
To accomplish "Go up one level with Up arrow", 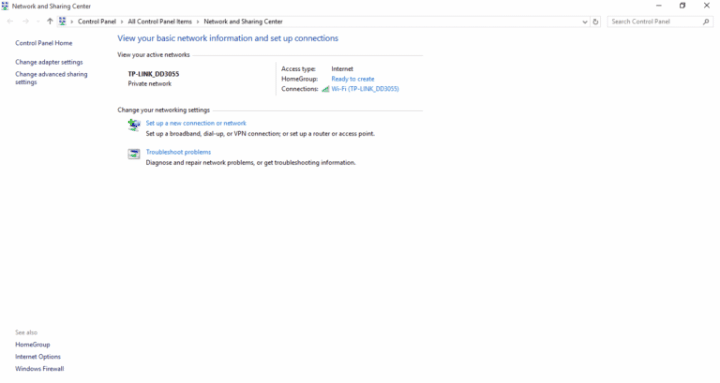I will pyautogui.click(x=50, y=22).
